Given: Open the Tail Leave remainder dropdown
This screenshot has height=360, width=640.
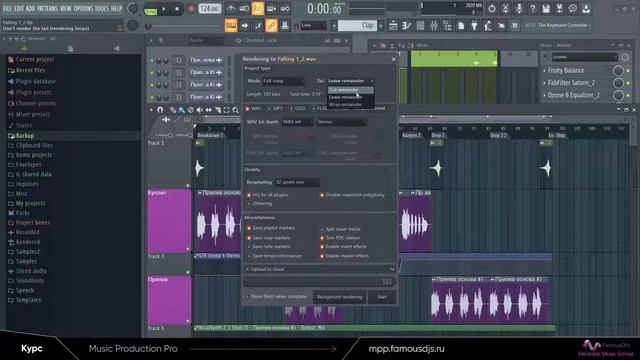Looking at the screenshot, I should coord(350,81).
